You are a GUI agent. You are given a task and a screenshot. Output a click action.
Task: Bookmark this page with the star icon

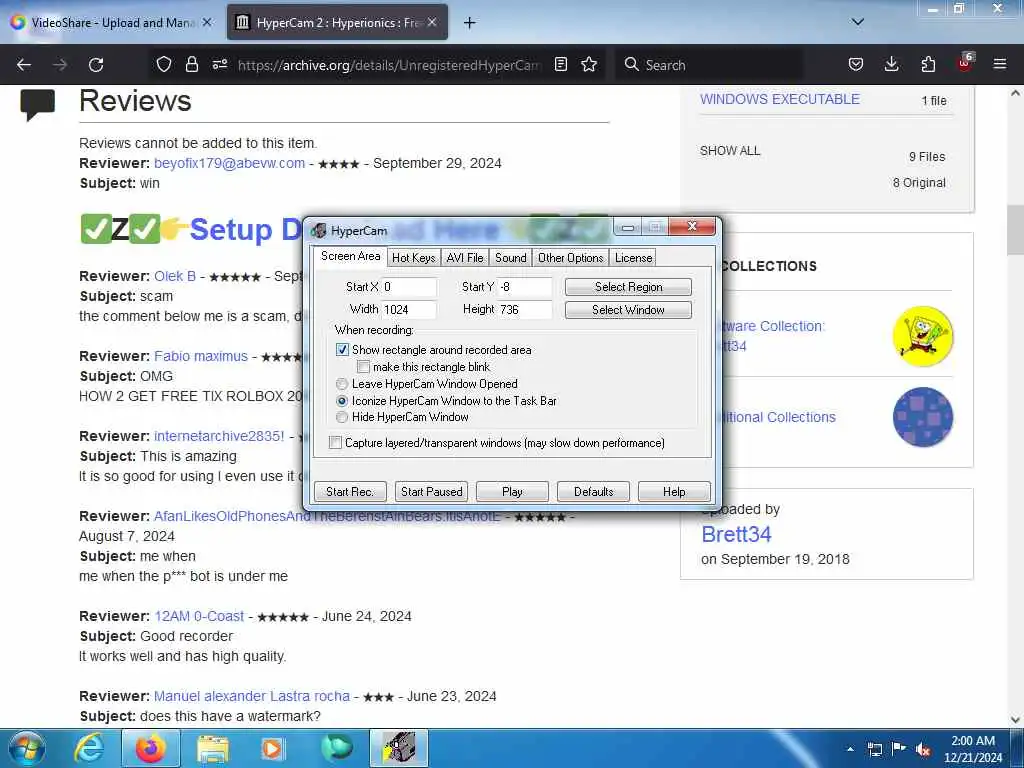(x=589, y=64)
